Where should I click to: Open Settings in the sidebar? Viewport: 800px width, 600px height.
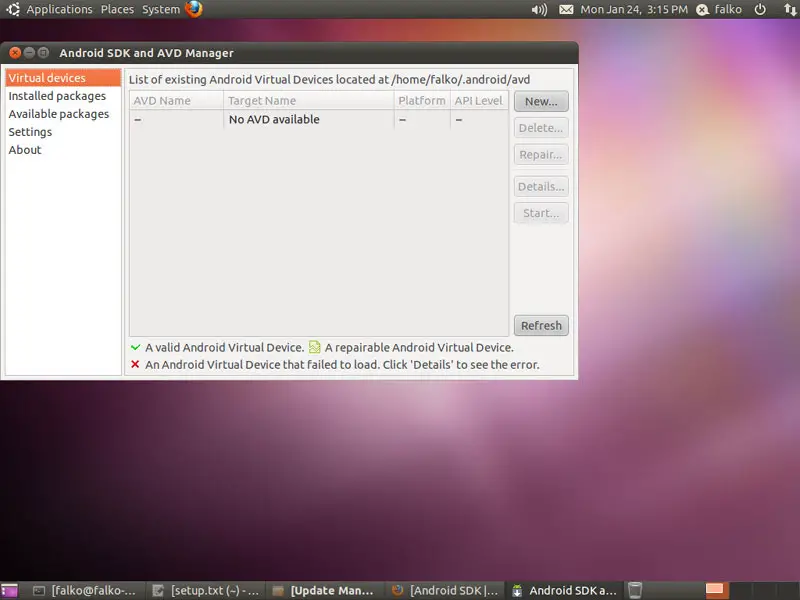pos(63,132)
